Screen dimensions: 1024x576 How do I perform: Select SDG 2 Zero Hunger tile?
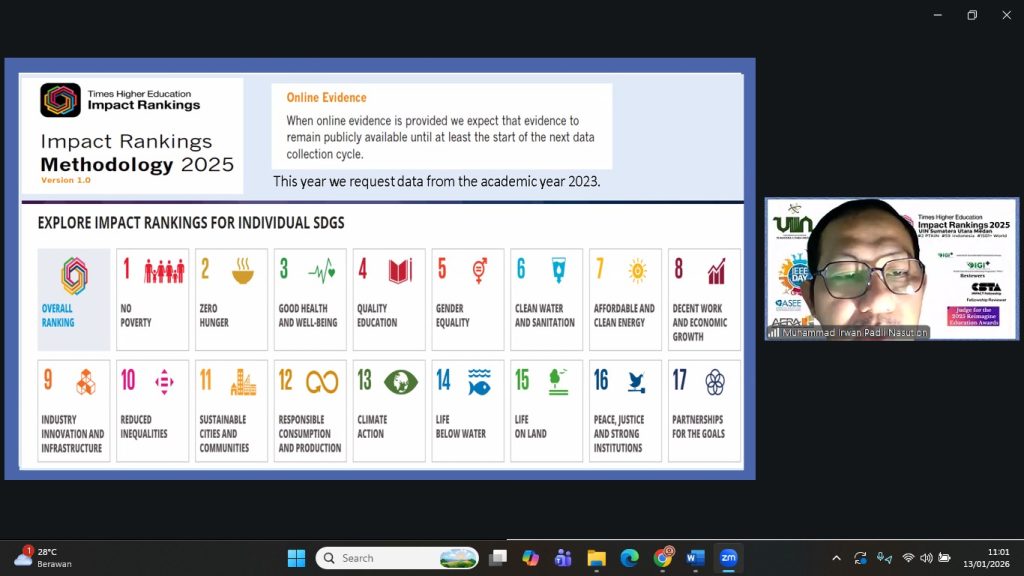click(231, 299)
